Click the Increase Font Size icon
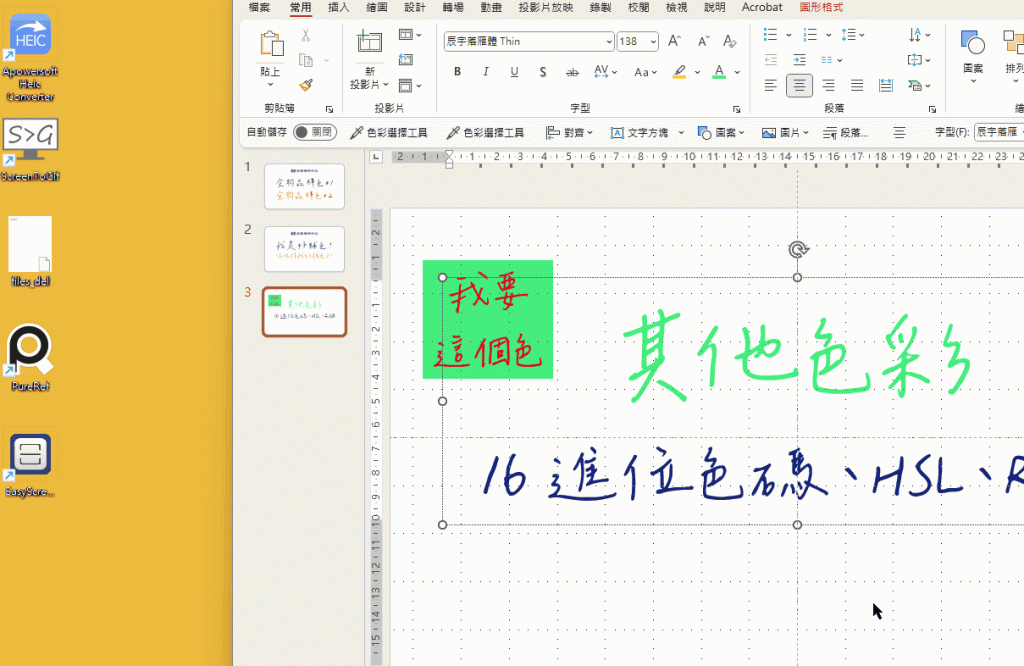This screenshot has height=666, width=1024. pos(674,40)
